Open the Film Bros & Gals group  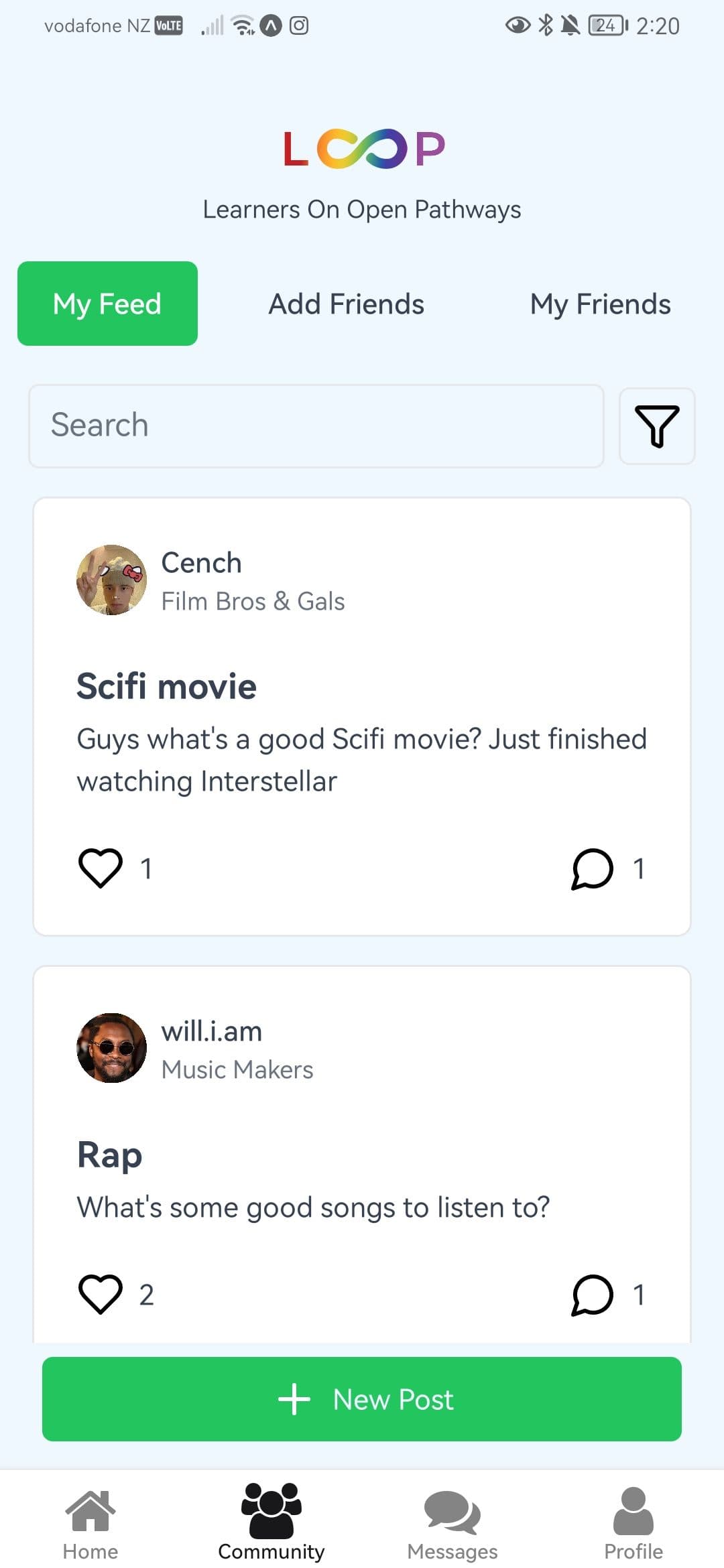coord(253,602)
